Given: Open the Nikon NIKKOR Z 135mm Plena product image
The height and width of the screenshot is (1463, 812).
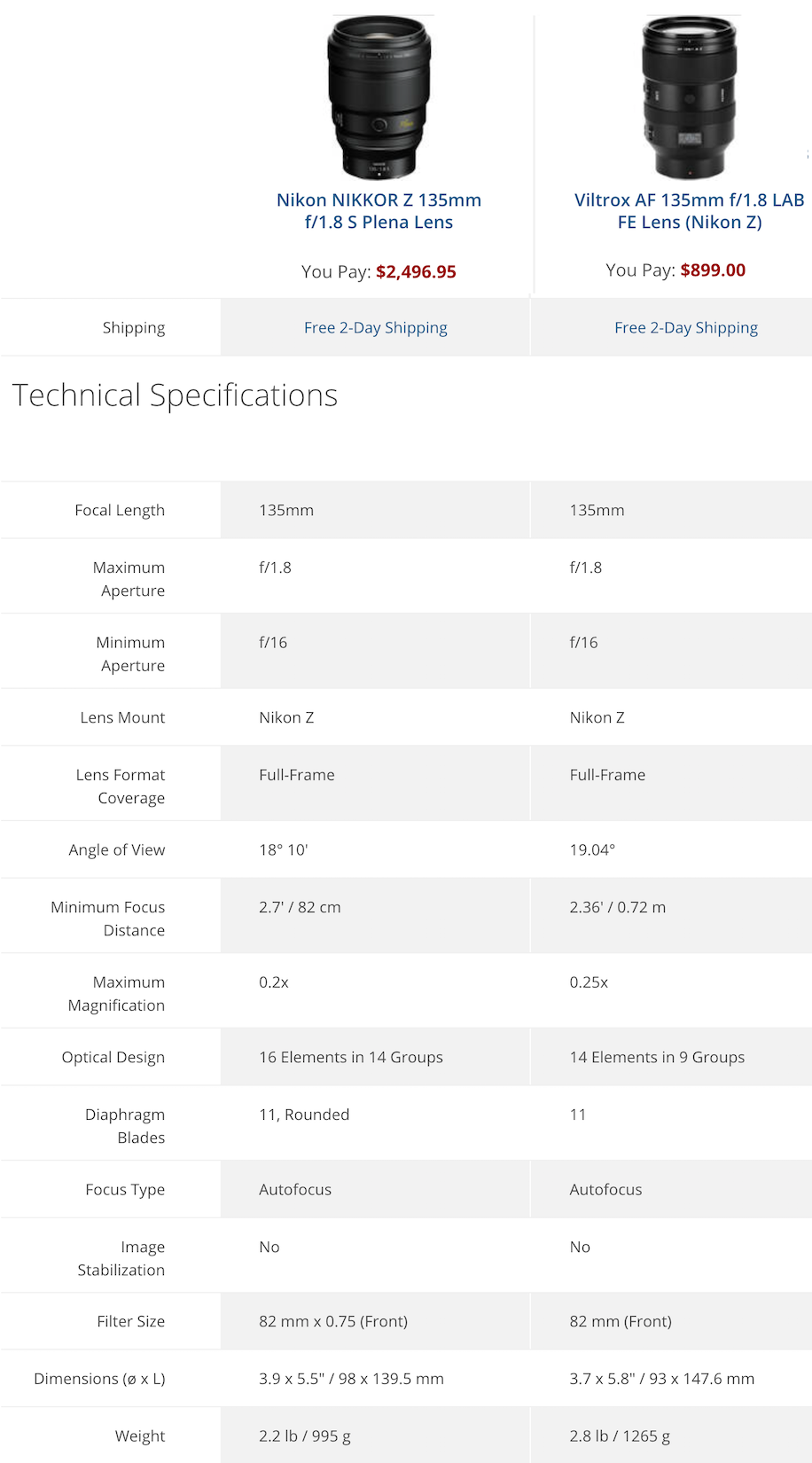Looking at the screenshot, I should 379,98.
